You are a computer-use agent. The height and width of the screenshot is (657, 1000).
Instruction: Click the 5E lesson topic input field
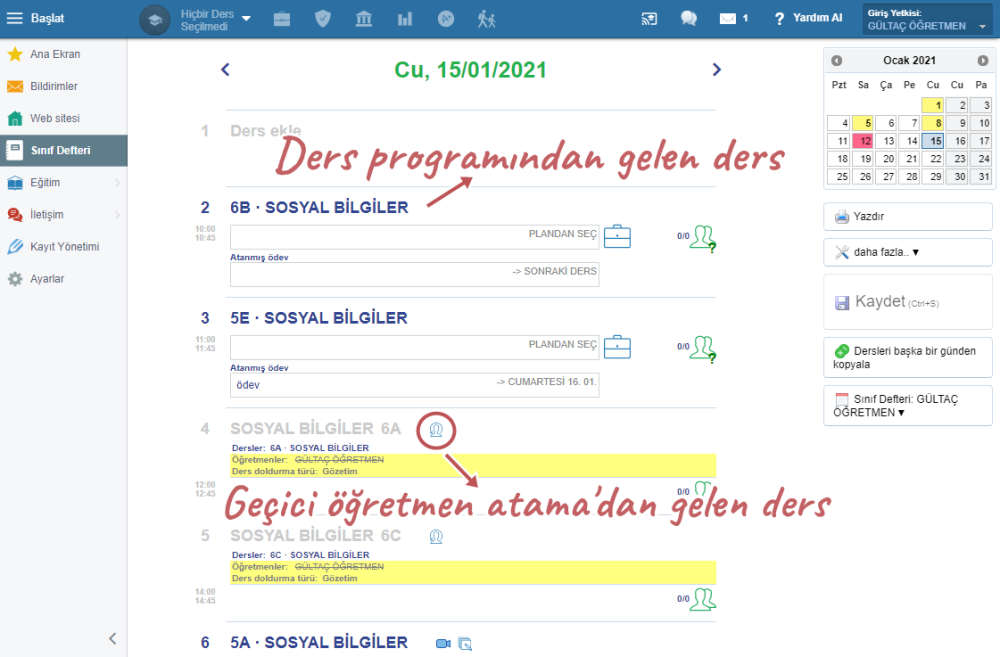pos(415,348)
